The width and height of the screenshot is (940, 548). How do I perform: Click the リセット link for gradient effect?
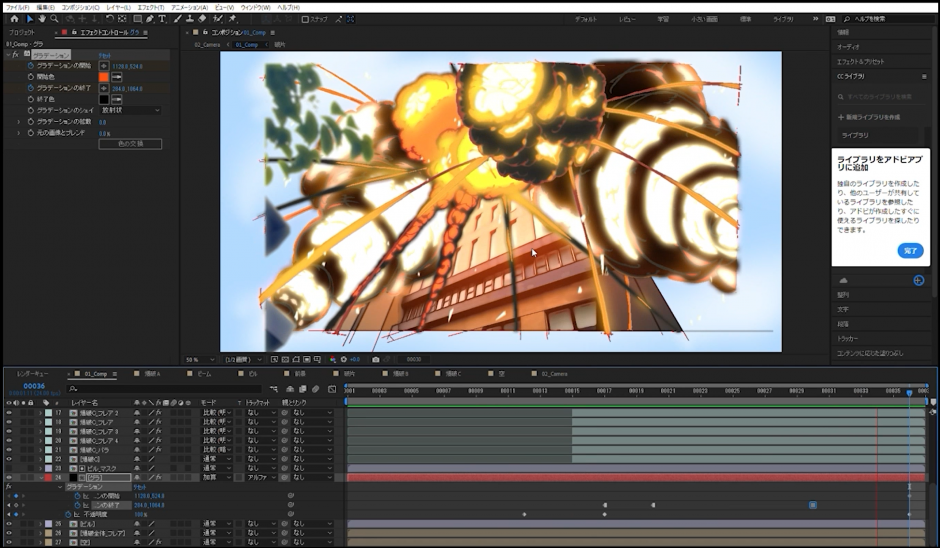tap(105, 55)
